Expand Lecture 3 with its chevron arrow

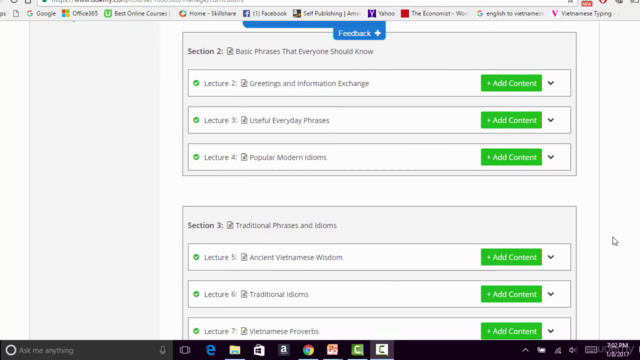551,120
